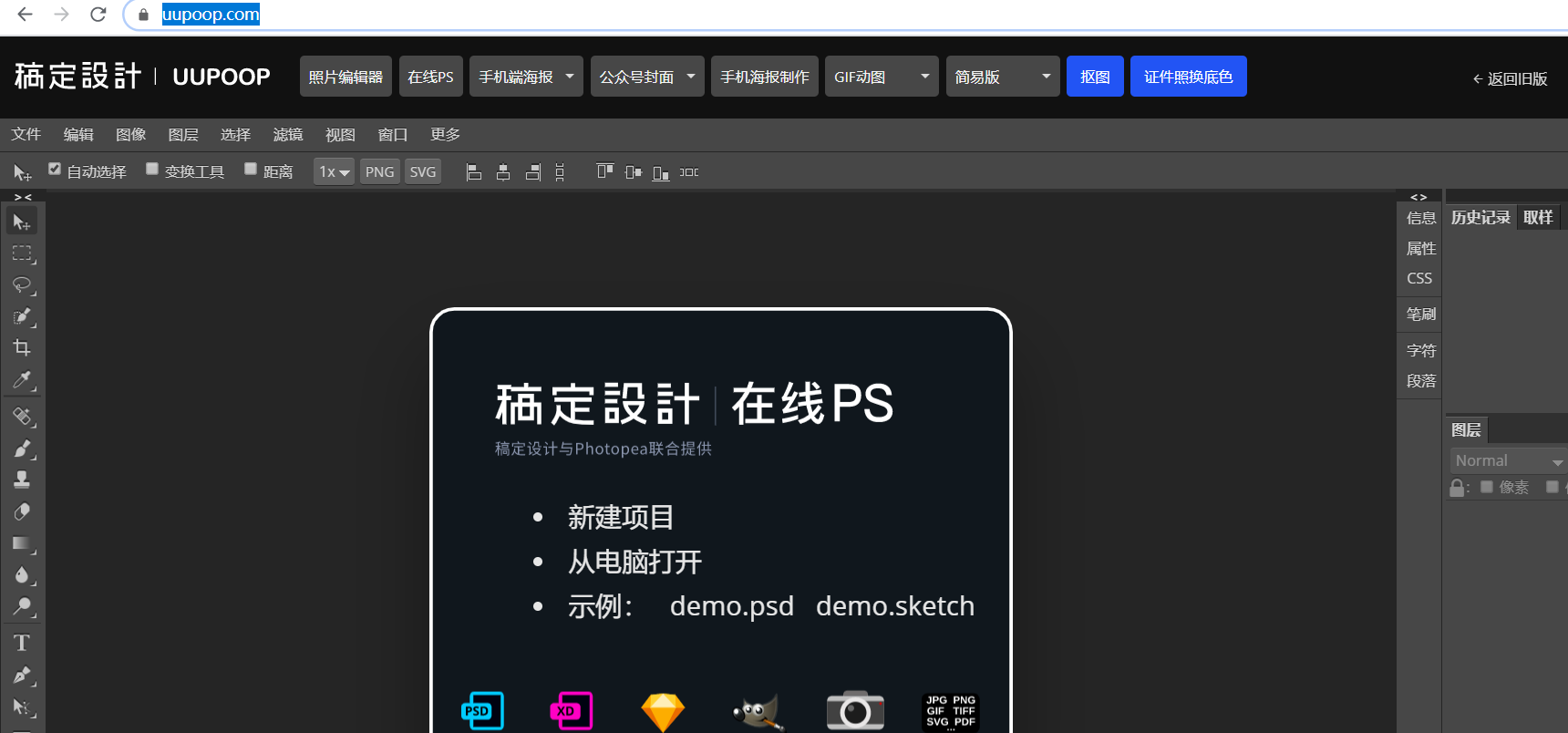Switch to the 历史记录 tab
The image size is (1568, 733).
click(1480, 217)
